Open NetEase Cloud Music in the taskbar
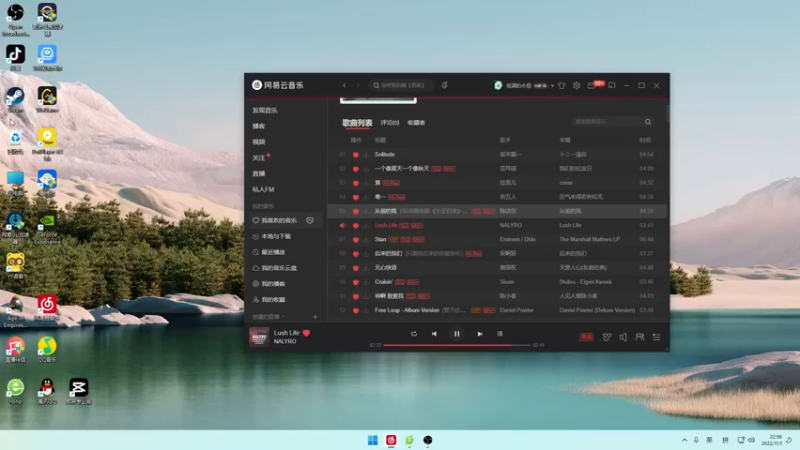 click(x=391, y=440)
